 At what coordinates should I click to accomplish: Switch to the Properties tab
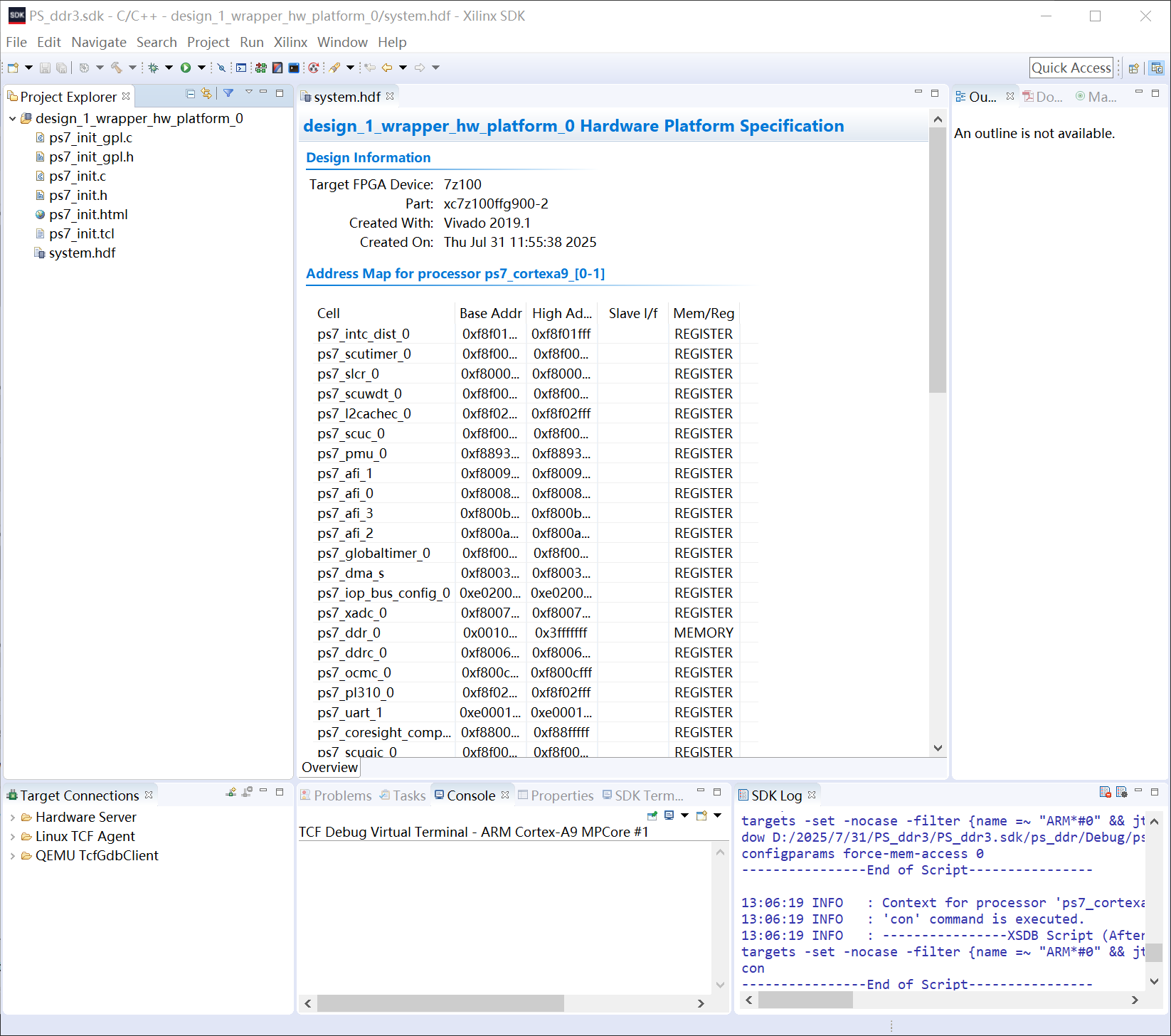(x=556, y=795)
